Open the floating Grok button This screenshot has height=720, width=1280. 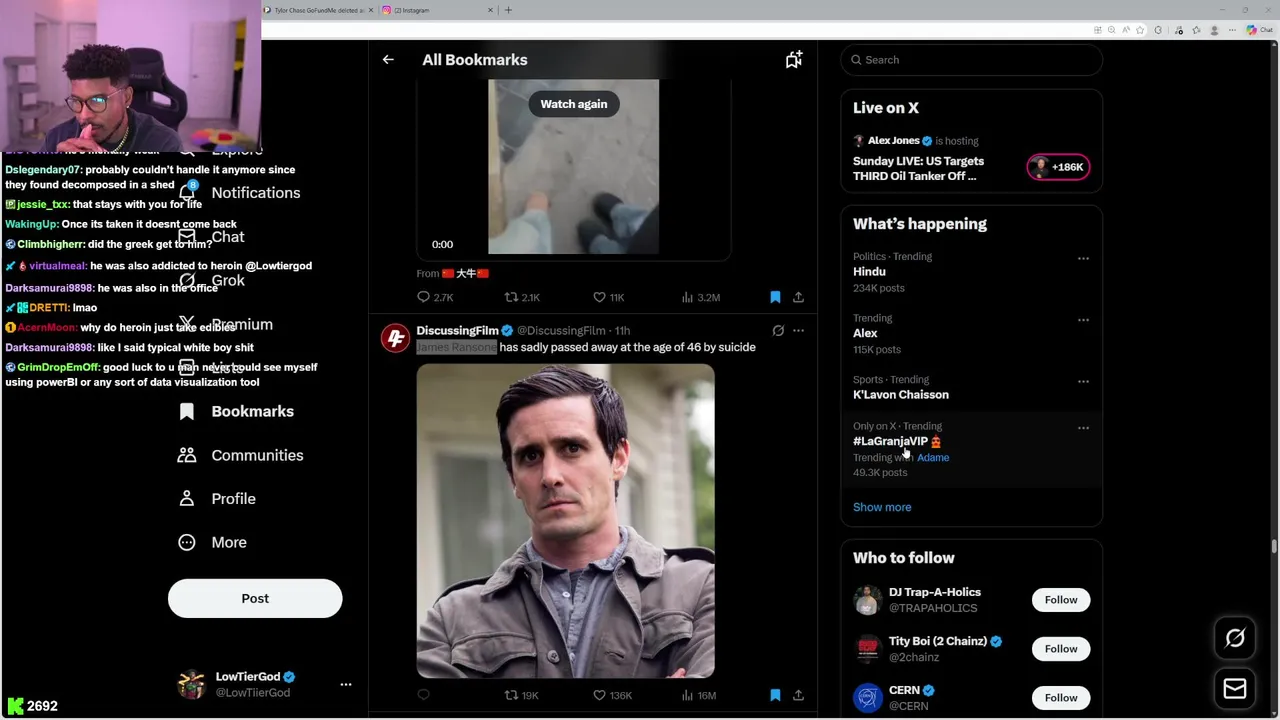pos(1235,638)
